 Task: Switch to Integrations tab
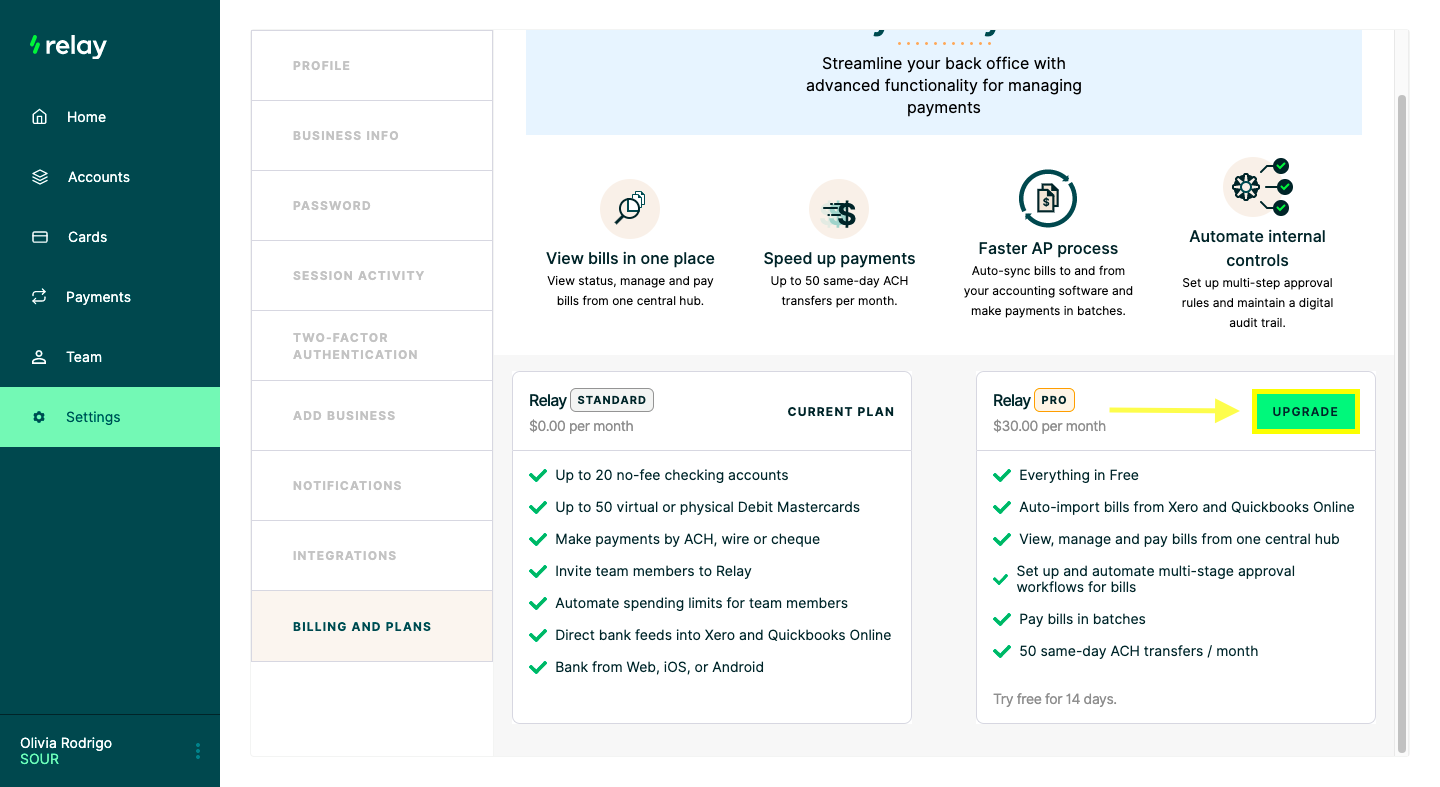click(372, 556)
